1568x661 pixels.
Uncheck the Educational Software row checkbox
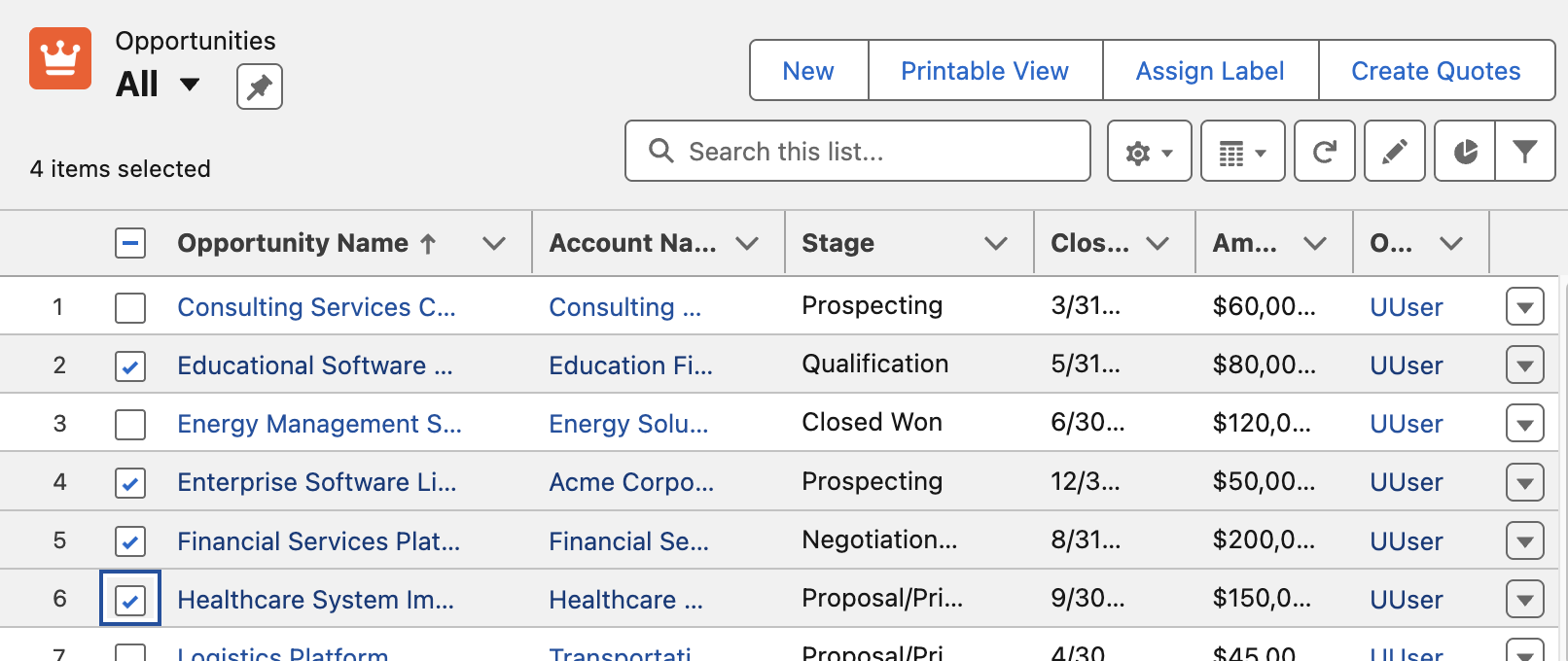tap(130, 366)
